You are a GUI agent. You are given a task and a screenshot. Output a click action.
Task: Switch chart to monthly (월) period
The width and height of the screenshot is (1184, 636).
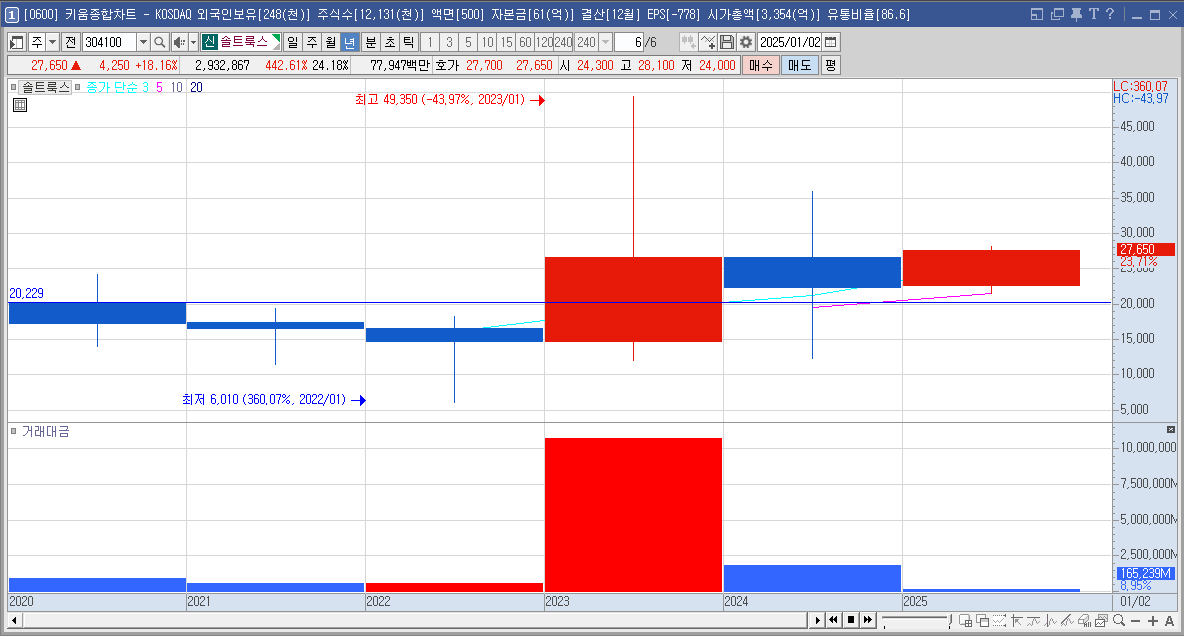tap(330, 42)
